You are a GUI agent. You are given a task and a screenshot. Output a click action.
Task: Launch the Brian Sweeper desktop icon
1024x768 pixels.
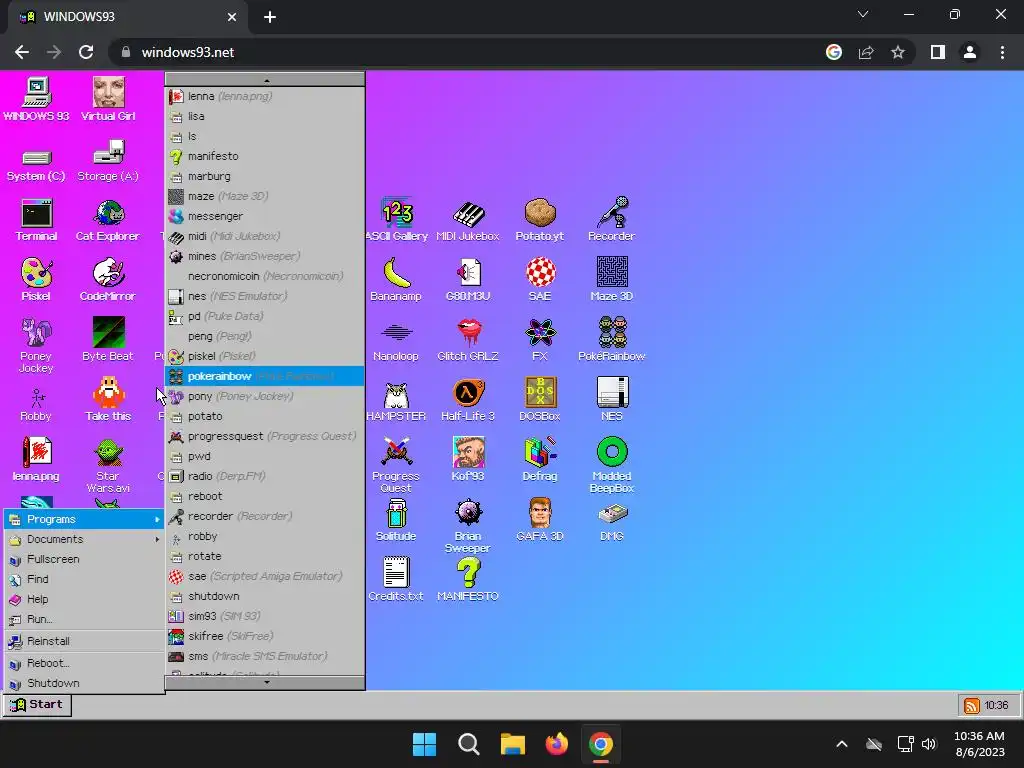pyautogui.click(x=468, y=526)
